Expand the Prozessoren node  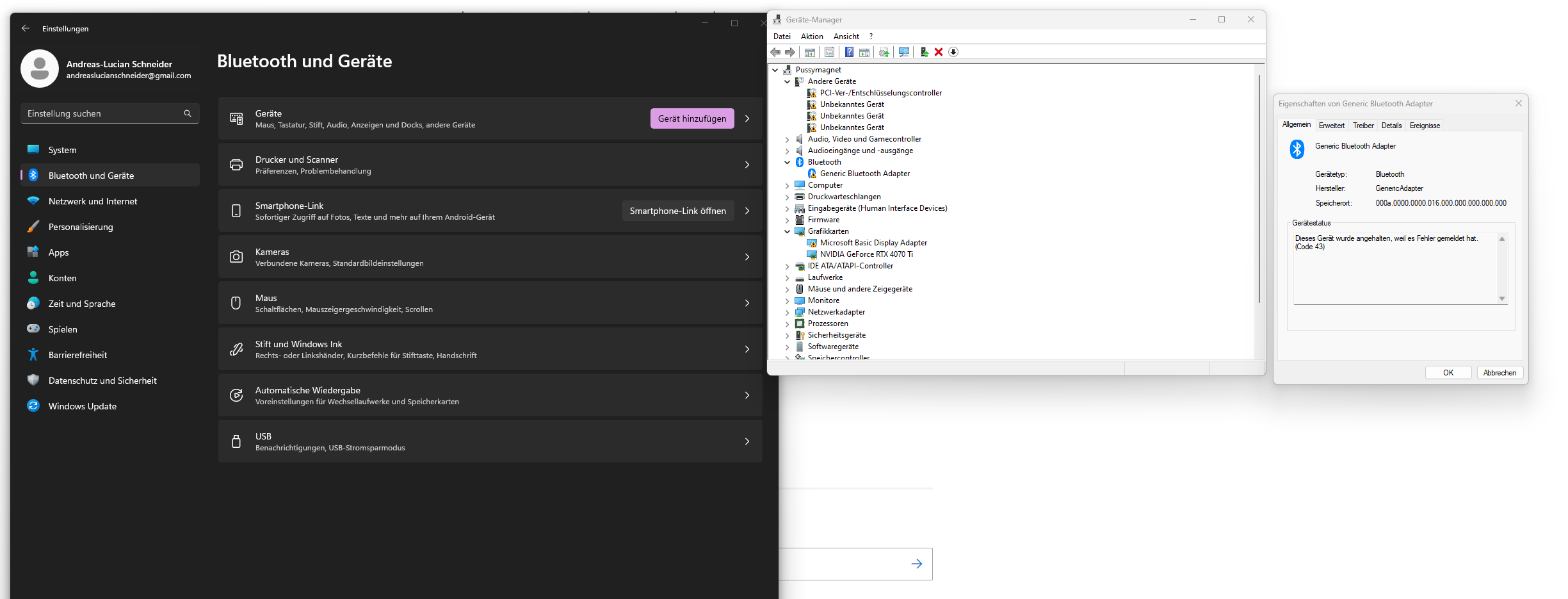(788, 324)
